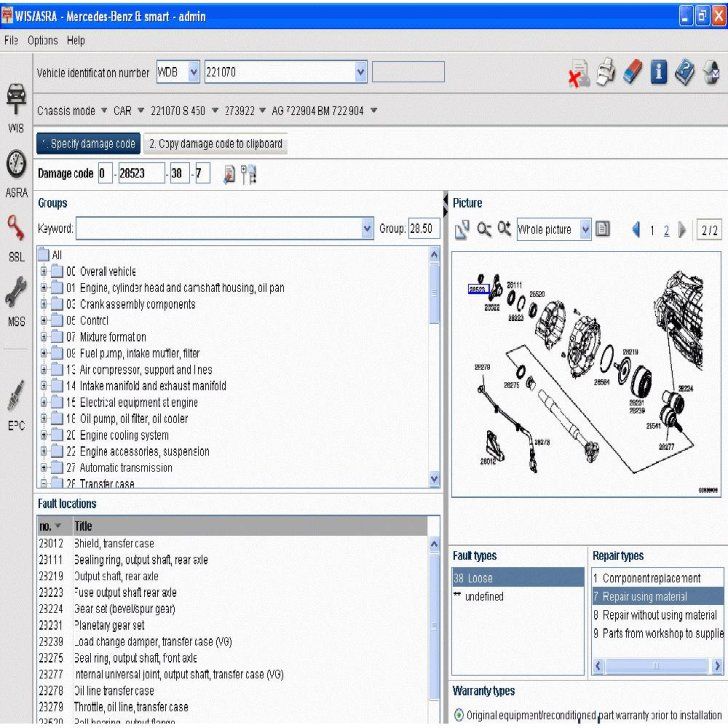The width and height of the screenshot is (728, 728).
Task: Go to previous picture with left arrow
Action: click(637, 229)
